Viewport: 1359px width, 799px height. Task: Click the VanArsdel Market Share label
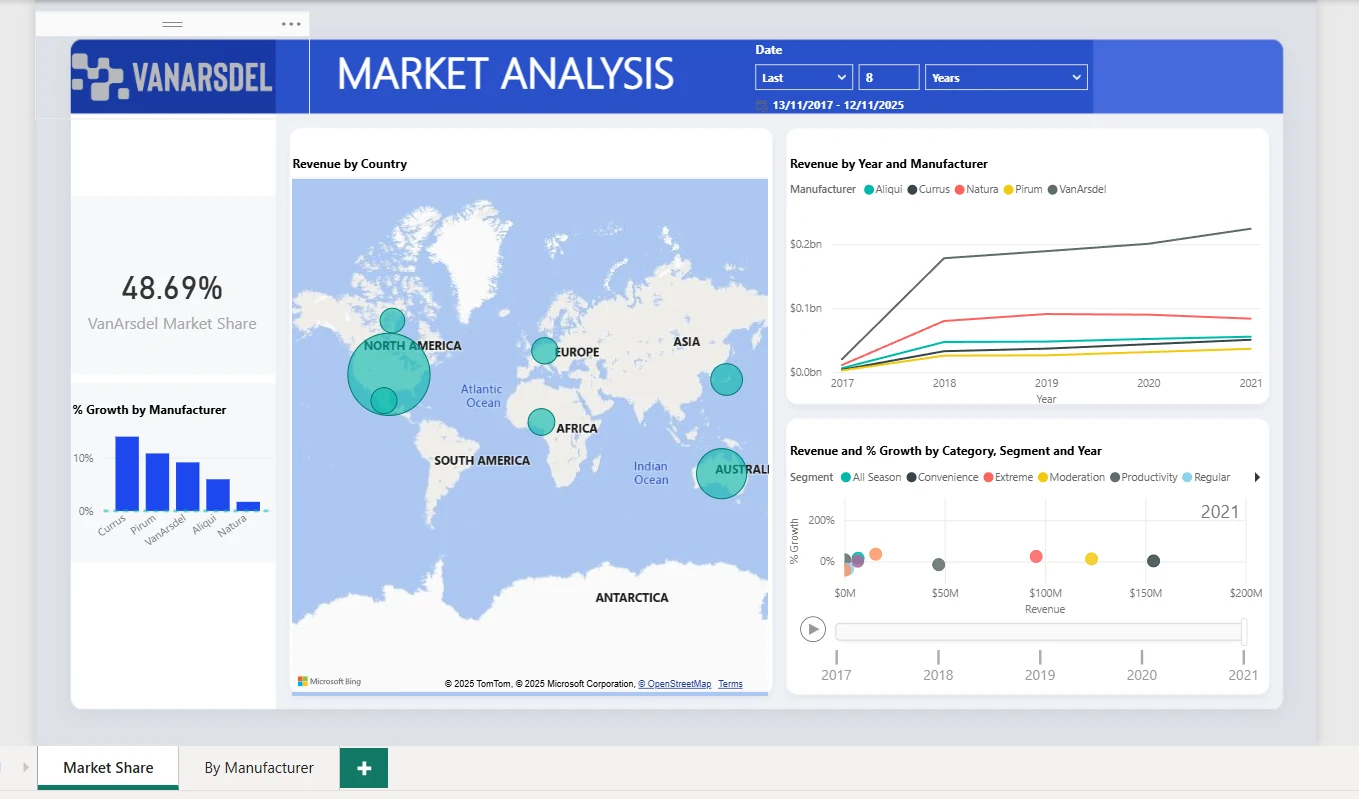(x=172, y=324)
